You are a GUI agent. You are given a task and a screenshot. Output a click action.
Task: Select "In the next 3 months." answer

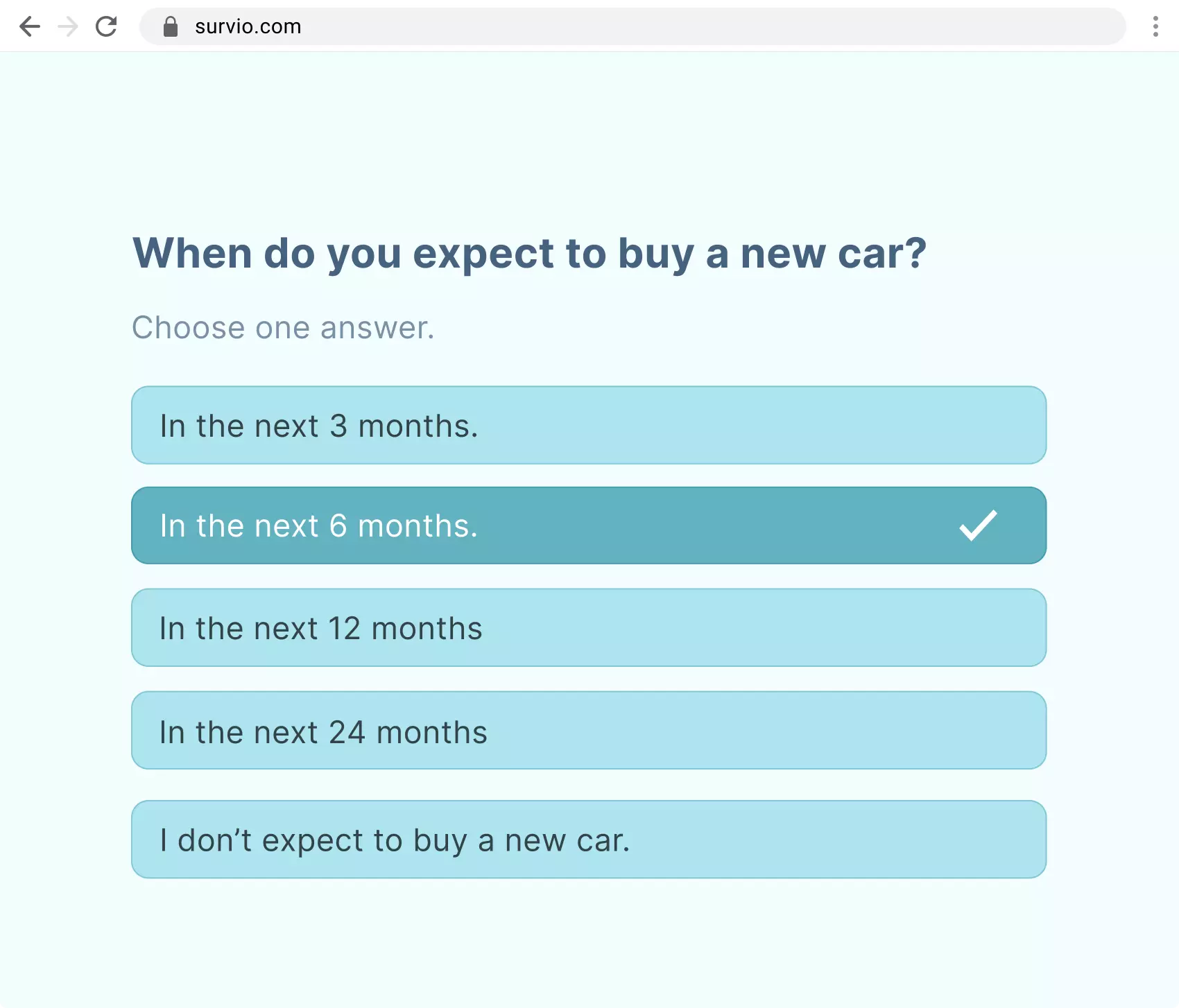[588, 425]
